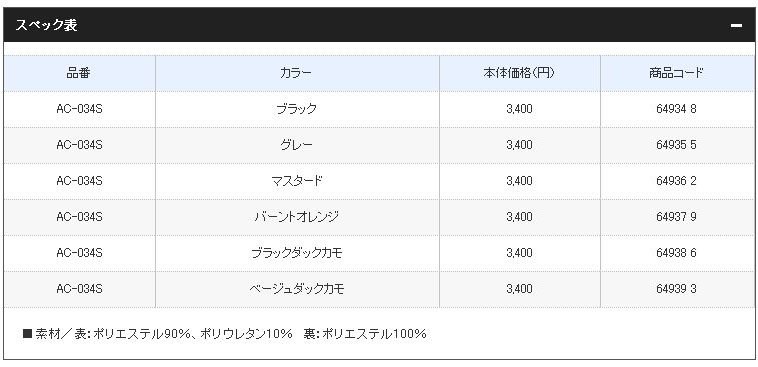The image size is (758, 367).
Task: Click the 商品コード column header
Action: click(676, 73)
